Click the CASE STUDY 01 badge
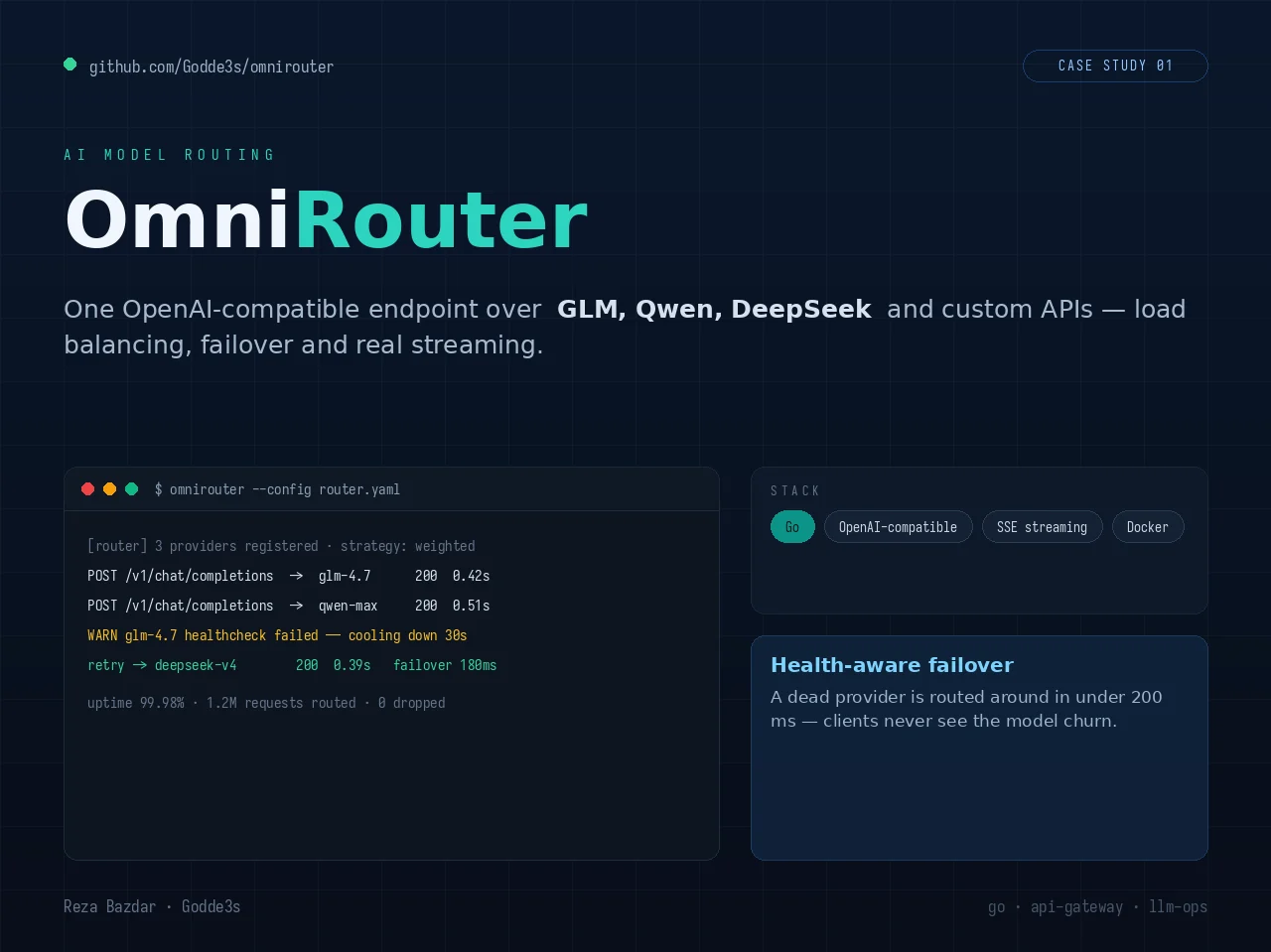The height and width of the screenshot is (952, 1271). pos(1115,66)
